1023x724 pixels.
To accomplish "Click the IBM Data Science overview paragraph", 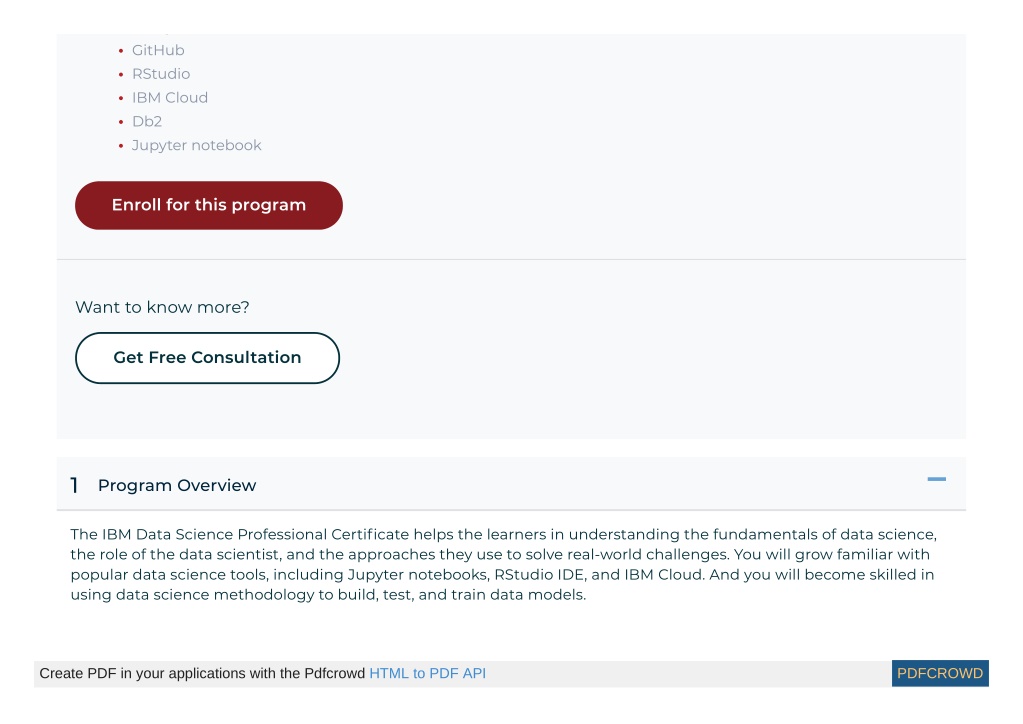I will (504, 564).
